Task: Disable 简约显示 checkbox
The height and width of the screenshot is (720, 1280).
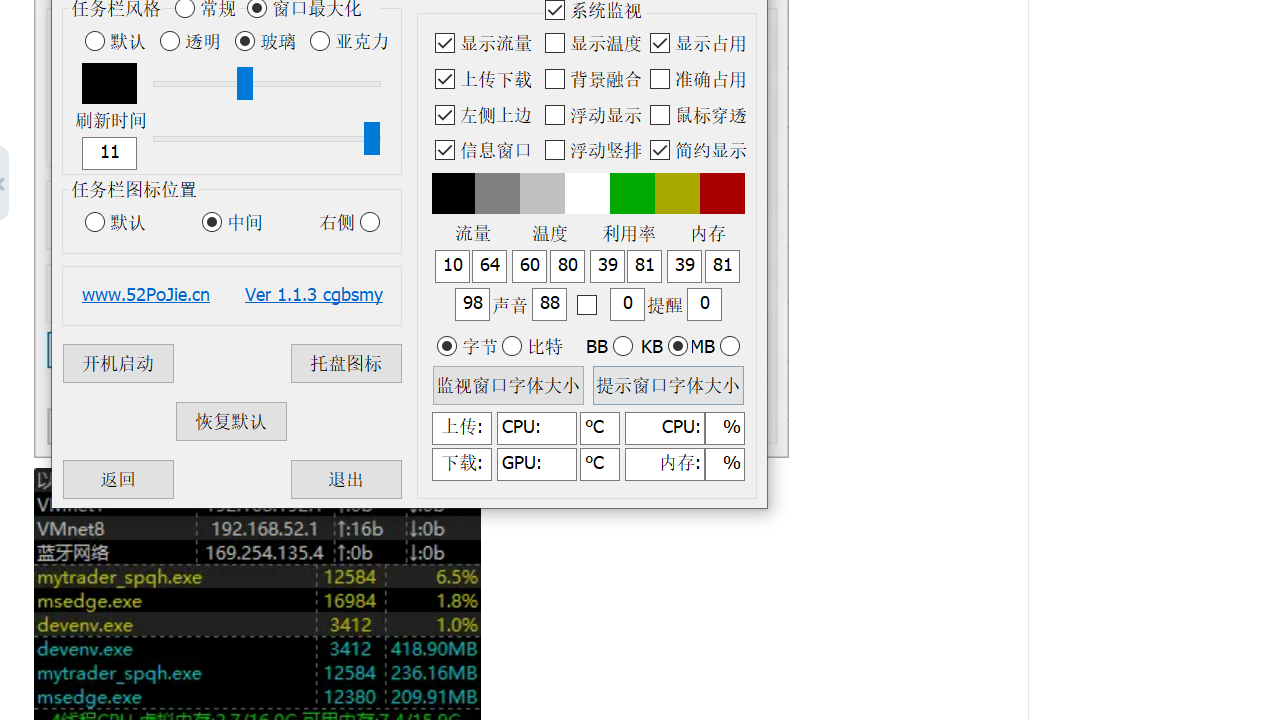Action: click(660, 150)
